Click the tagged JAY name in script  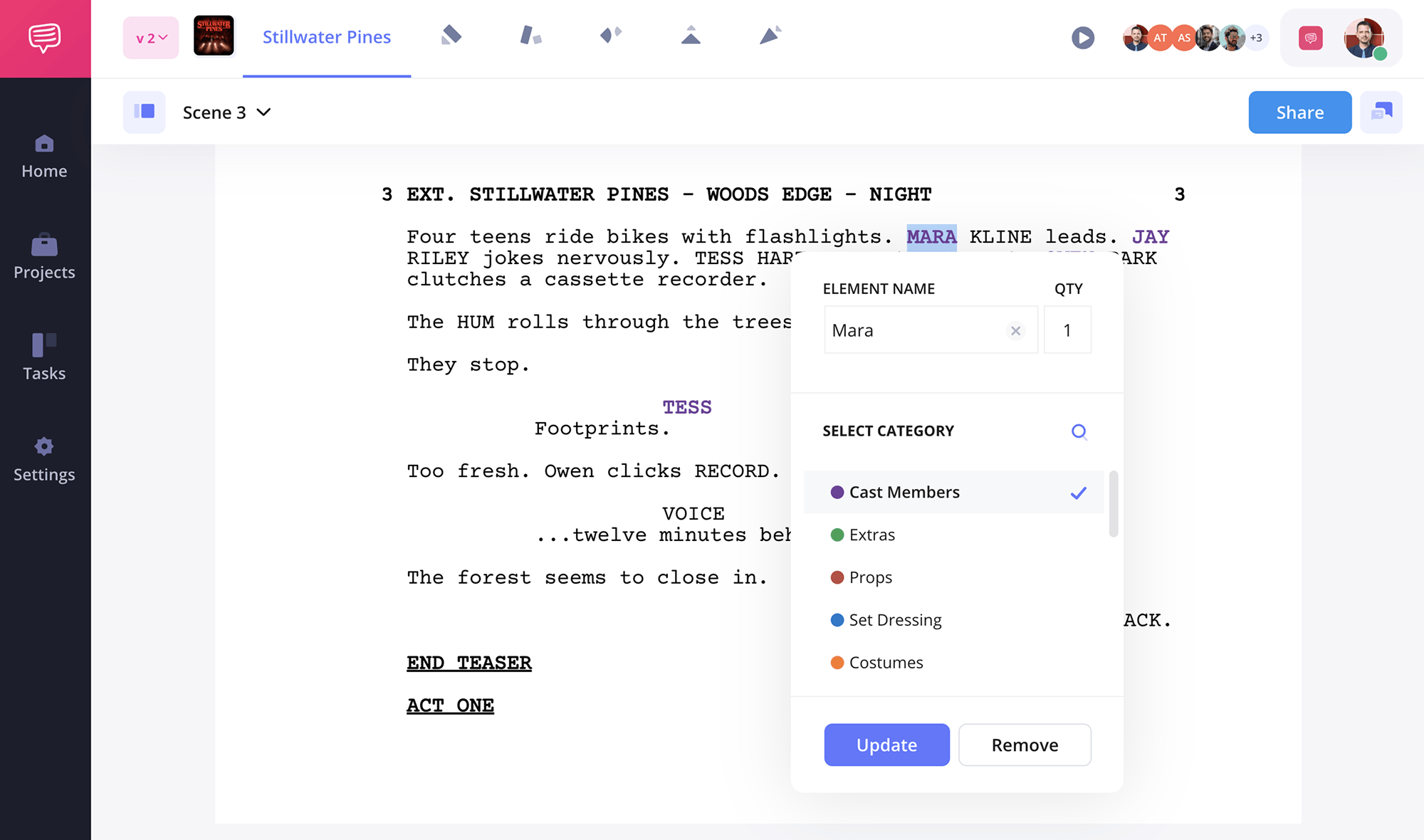point(1151,237)
